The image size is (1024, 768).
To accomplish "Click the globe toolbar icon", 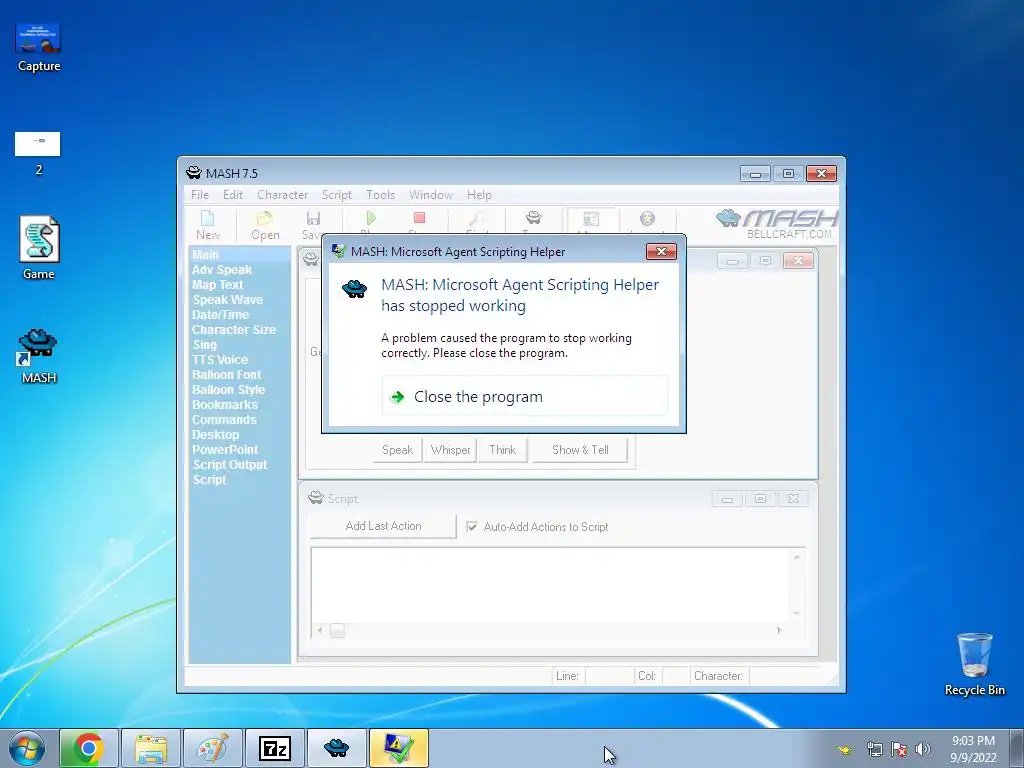I will click(x=647, y=219).
